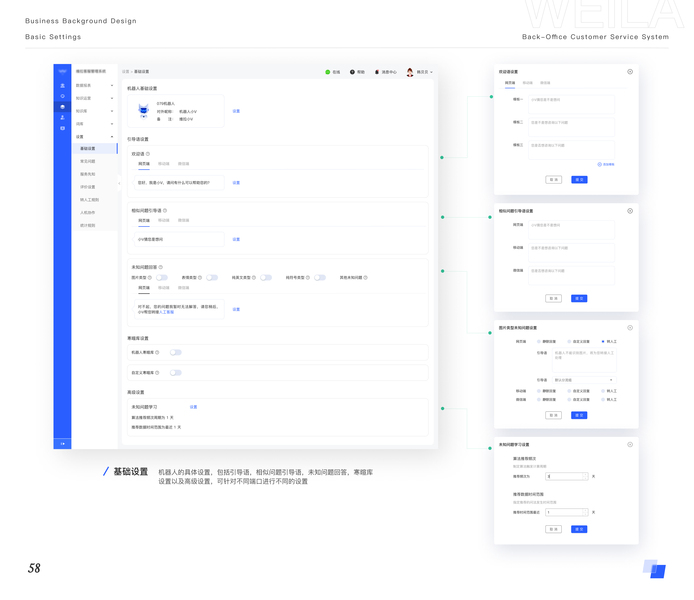This screenshot has width=694, height=600.
Task: Click the add template plus icon in welcome dialog
Action: coord(599,164)
